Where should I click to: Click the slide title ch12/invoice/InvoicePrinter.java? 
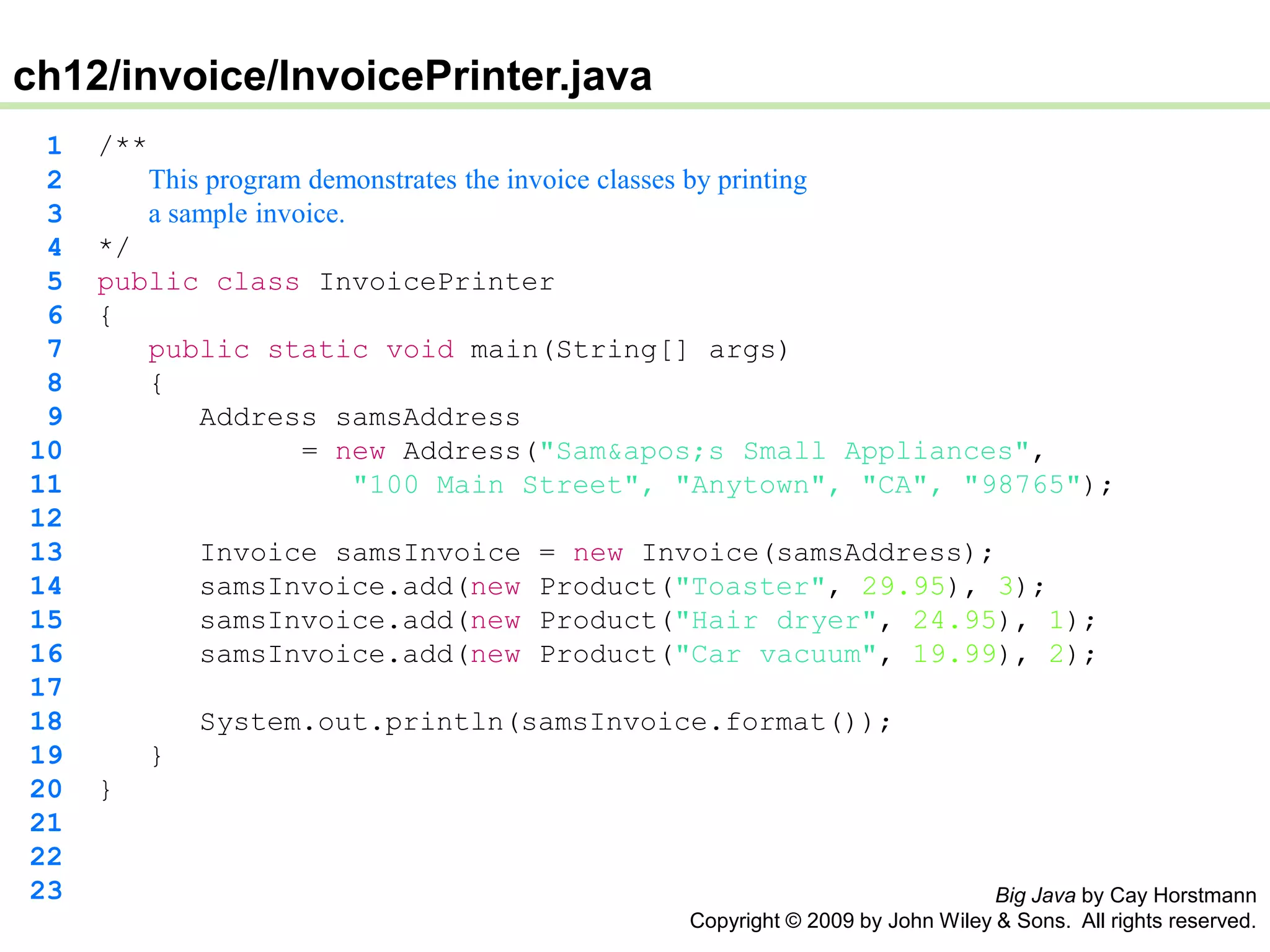[x=332, y=76]
